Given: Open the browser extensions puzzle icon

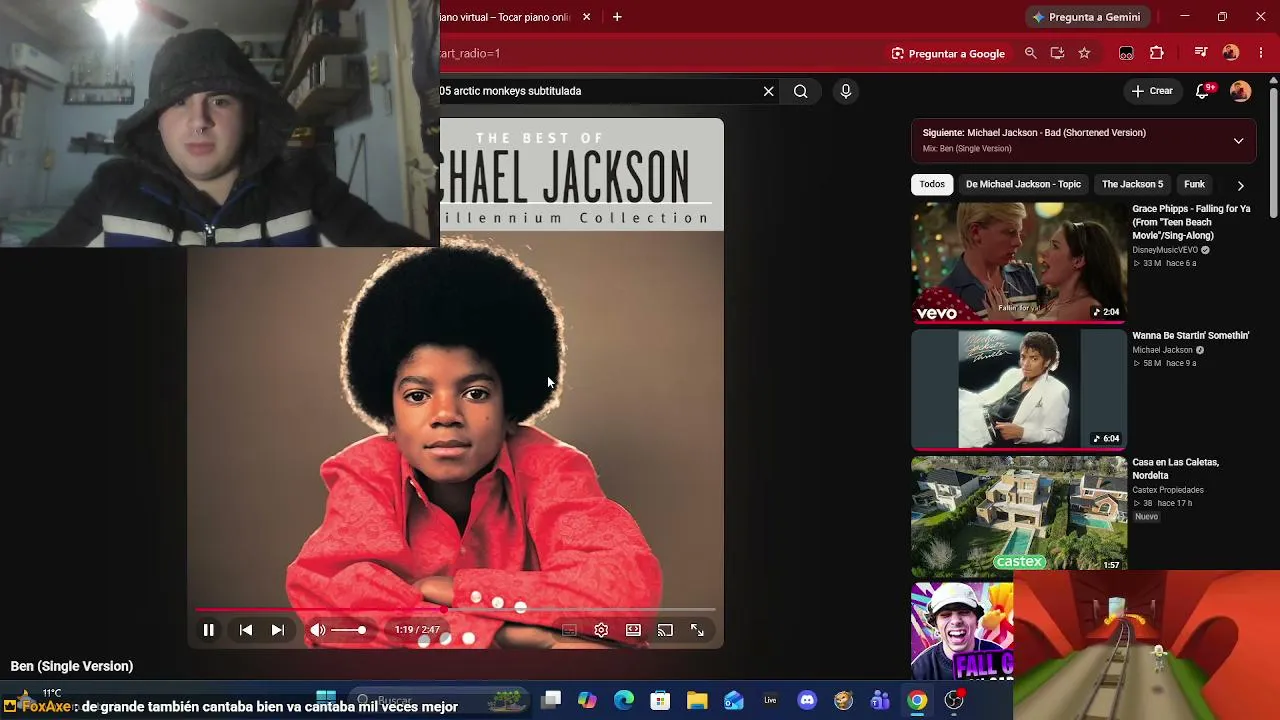Looking at the screenshot, I should pos(1157,53).
